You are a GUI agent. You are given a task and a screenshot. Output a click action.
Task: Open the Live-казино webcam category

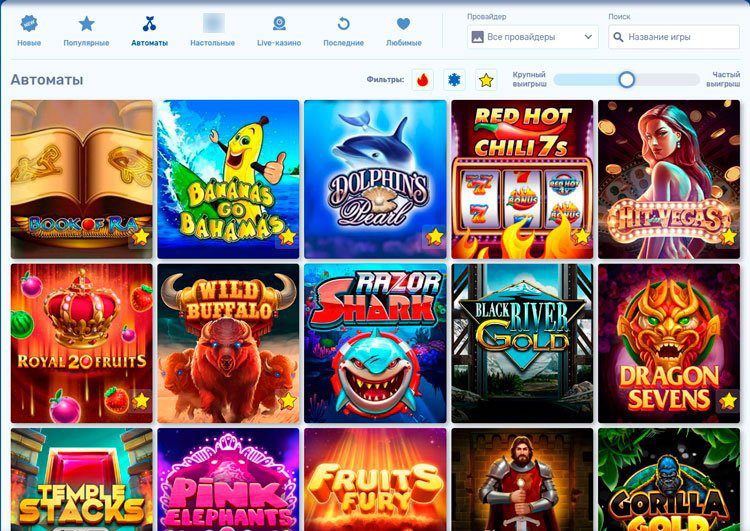(x=279, y=31)
